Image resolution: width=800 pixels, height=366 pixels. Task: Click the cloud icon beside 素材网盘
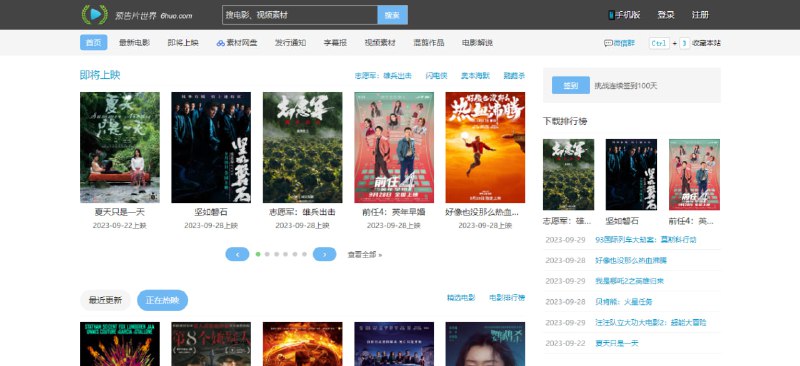(x=220, y=43)
